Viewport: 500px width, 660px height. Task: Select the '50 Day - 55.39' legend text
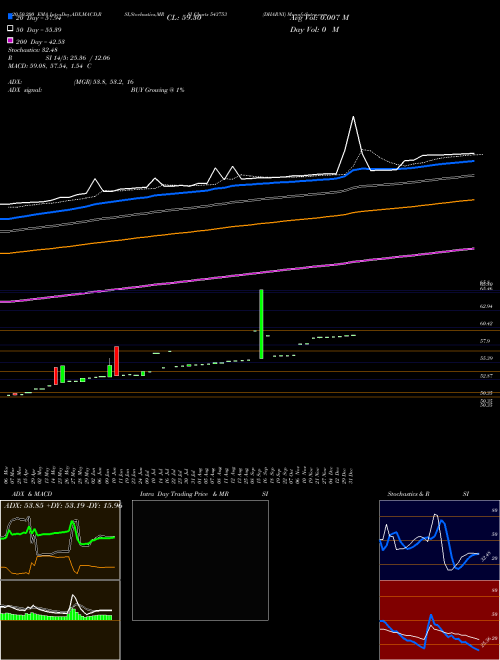[x=39, y=30]
